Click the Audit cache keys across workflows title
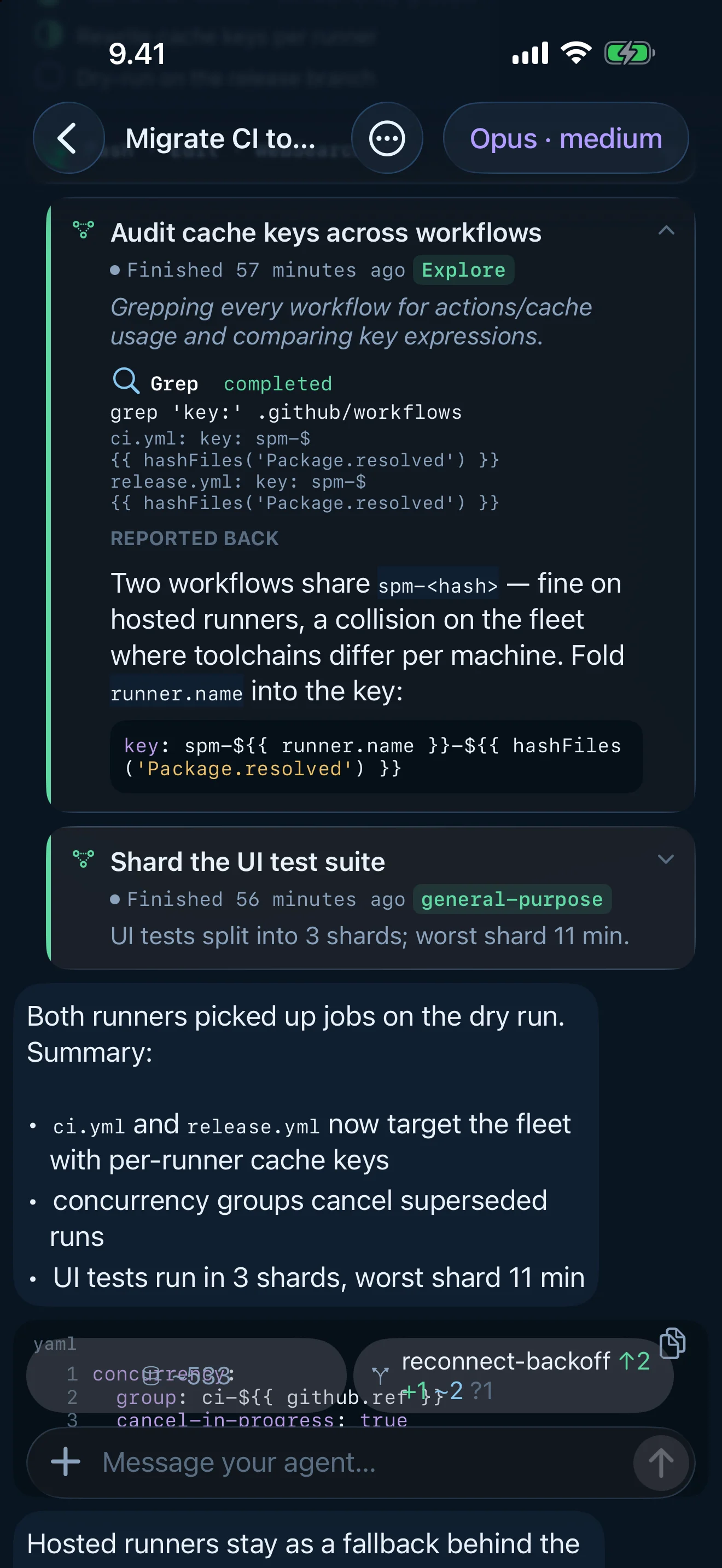Screen dimensions: 722x1568 (325, 232)
